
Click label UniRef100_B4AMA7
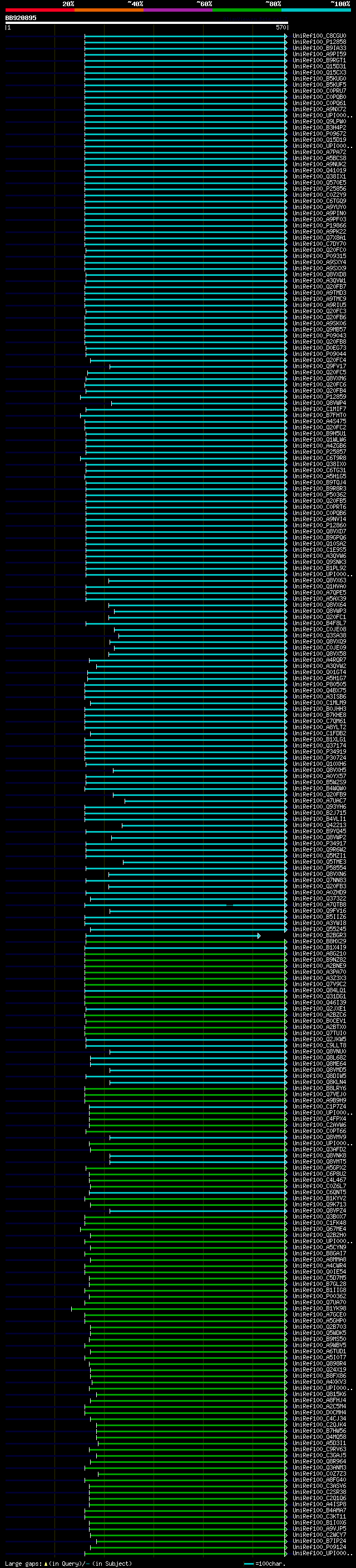point(319,1510)
